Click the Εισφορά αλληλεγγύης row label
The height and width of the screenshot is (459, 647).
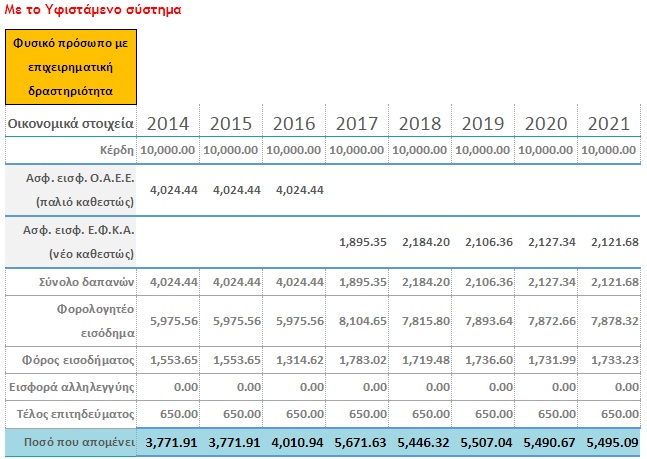pos(72,387)
